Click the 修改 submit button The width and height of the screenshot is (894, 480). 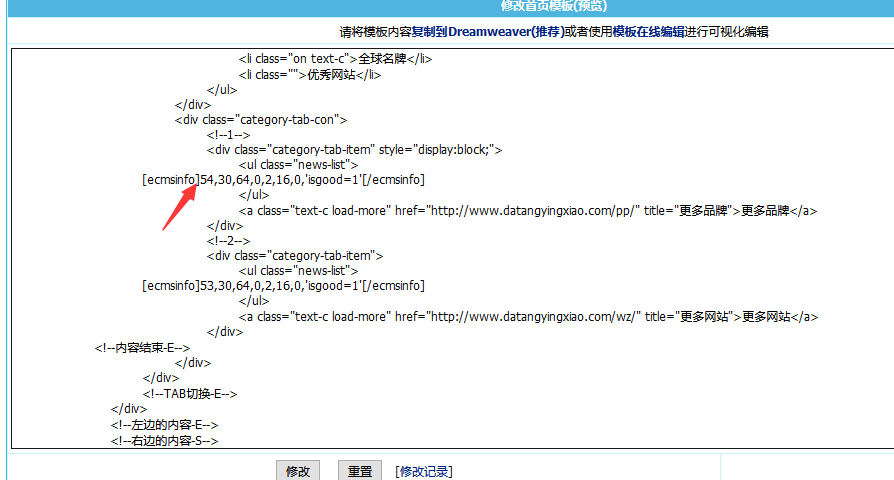pos(298,471)
